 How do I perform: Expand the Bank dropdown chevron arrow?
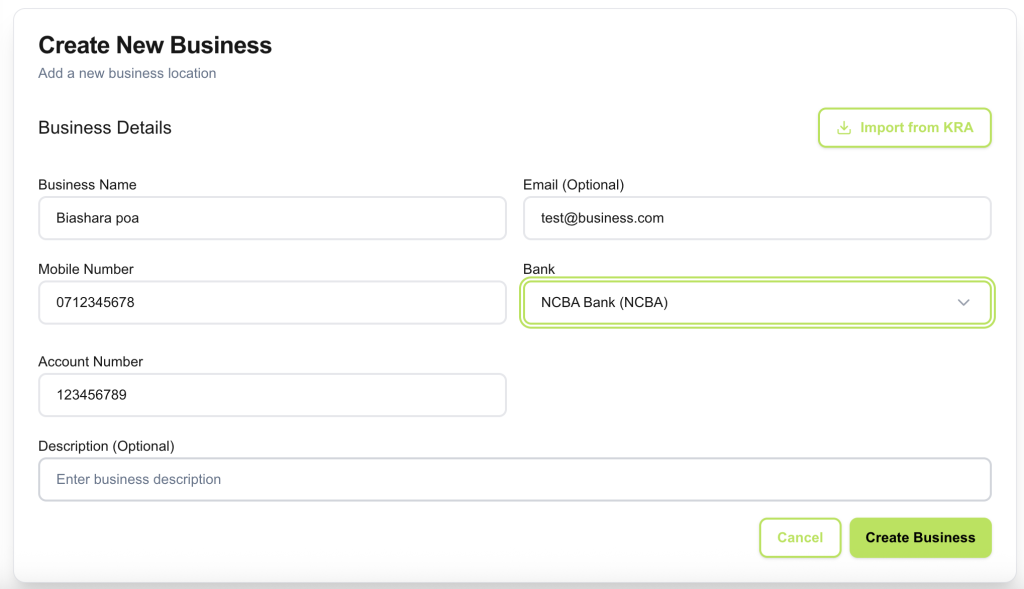(963, 302)
